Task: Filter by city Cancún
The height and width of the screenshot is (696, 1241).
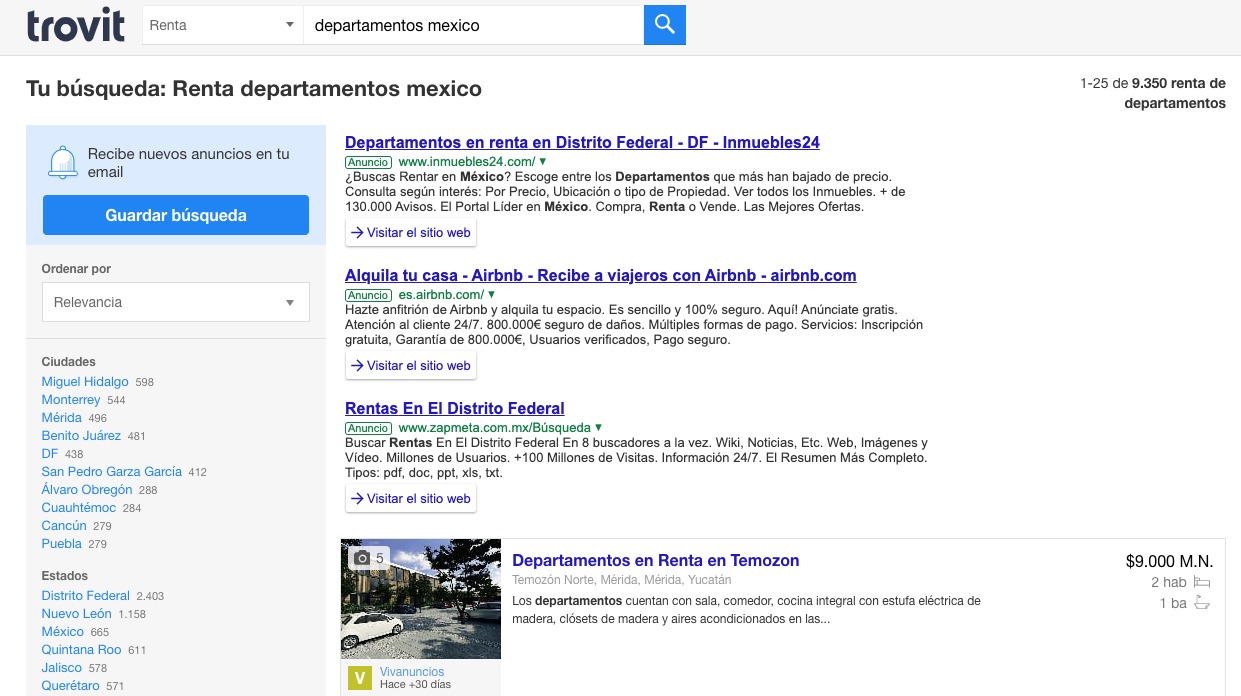Action: (64, 526)
